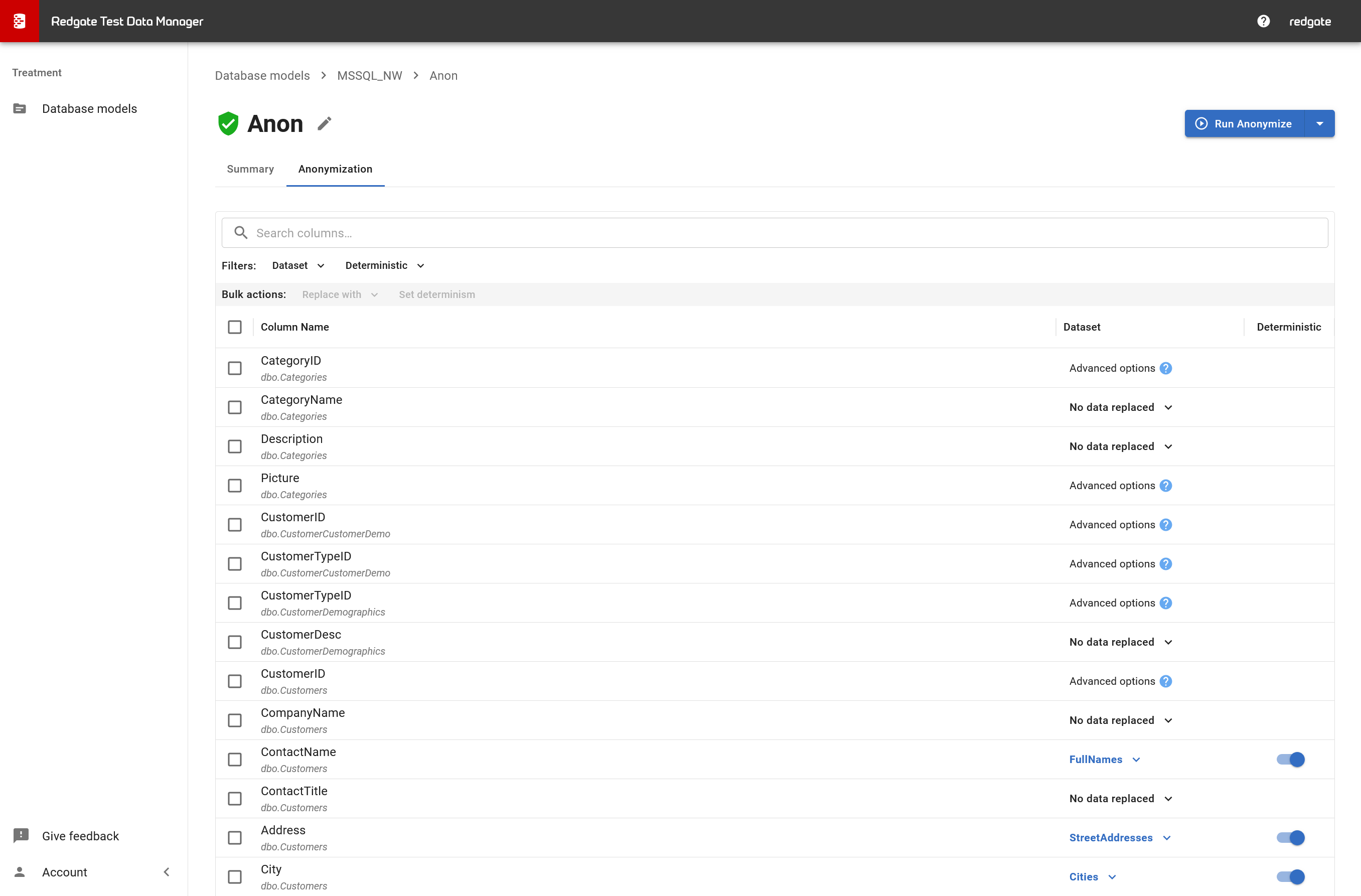Select the Anonymization tab
1361x896 pixels.
[335, 169]
